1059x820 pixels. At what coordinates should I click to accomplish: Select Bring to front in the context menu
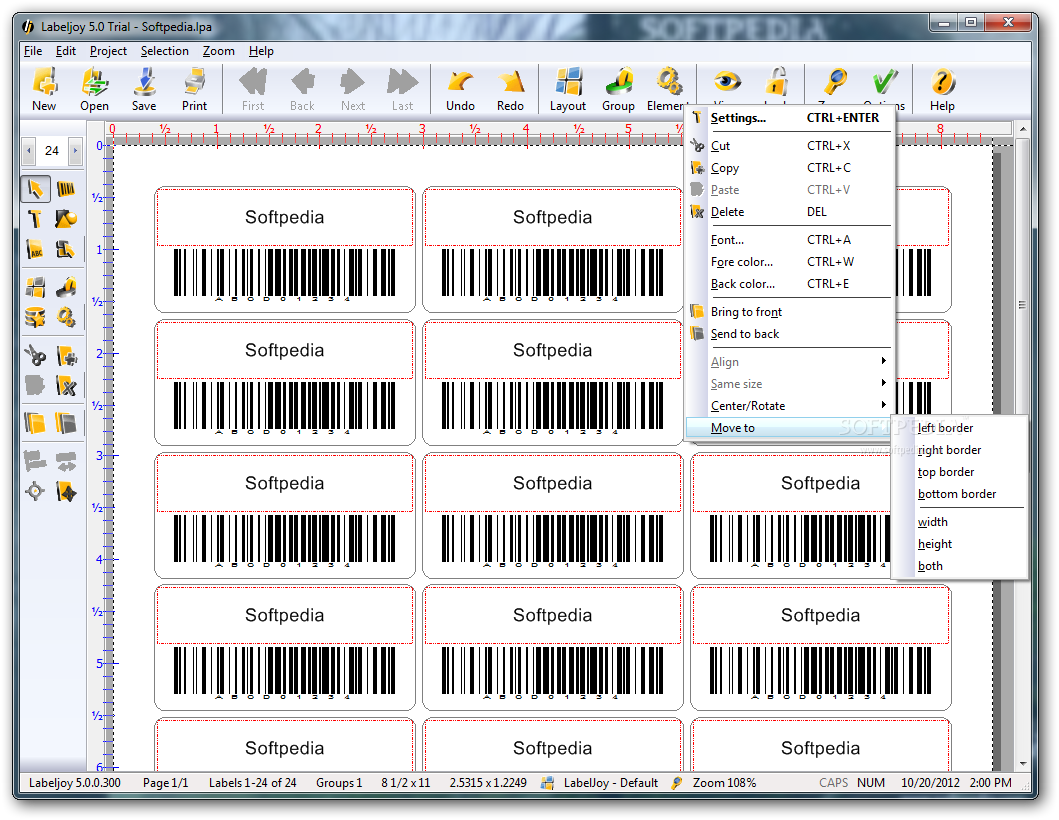point(788,312)
